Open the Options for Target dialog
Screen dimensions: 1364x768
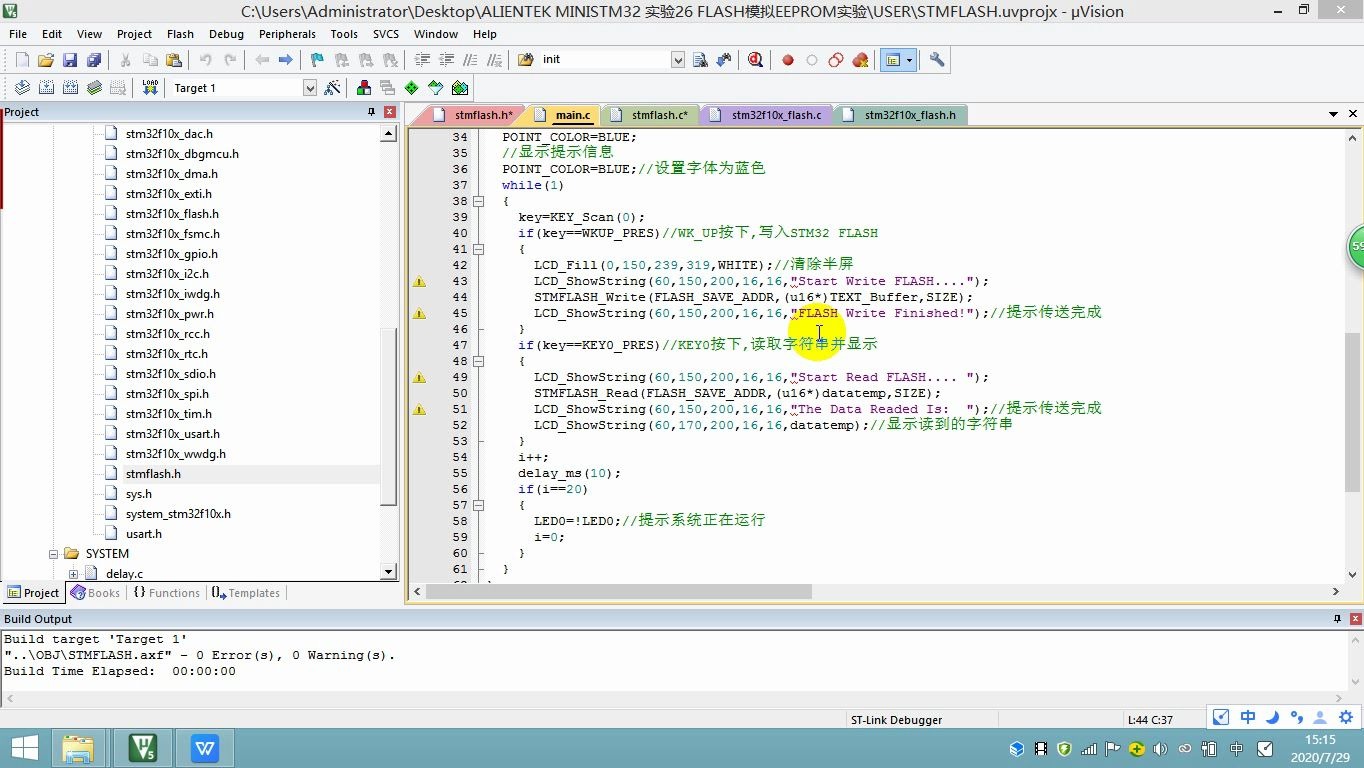coord(333,88)
